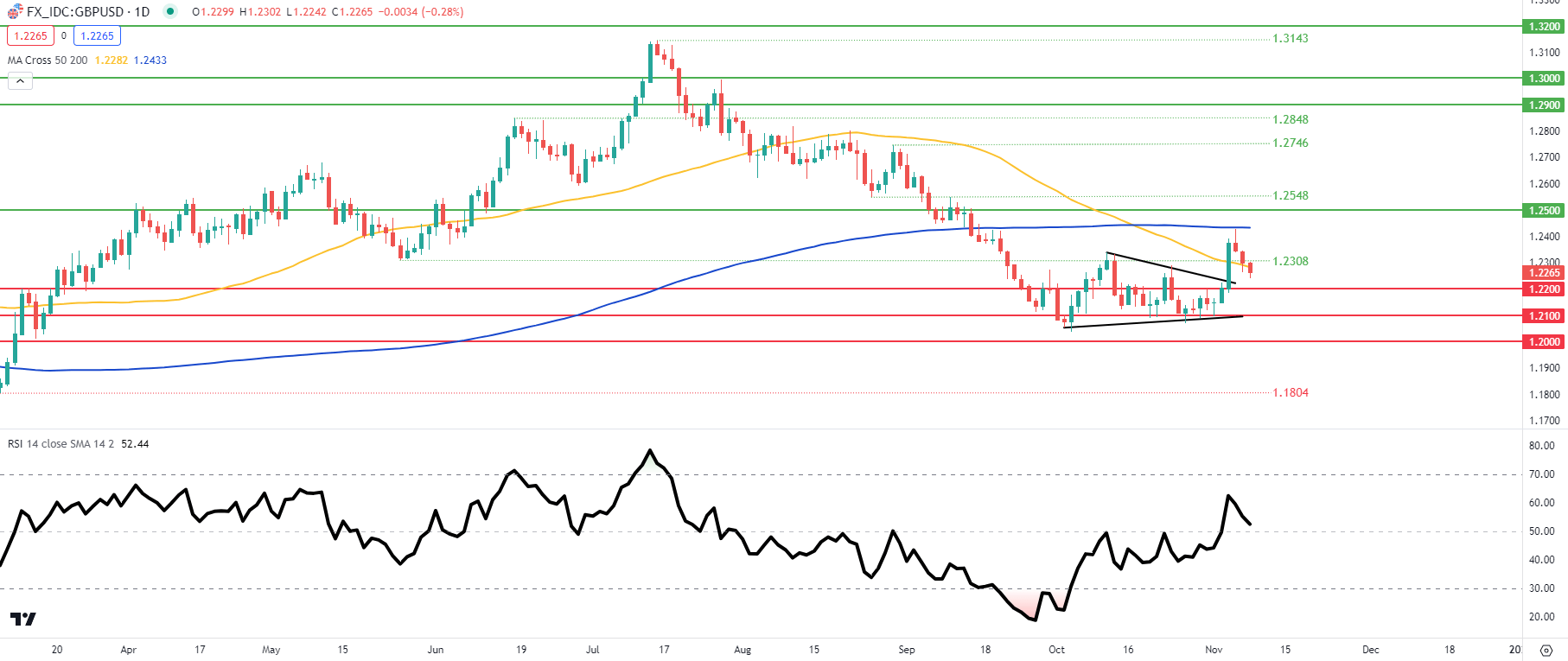Click the Aug date on time axis
Viewport: 1568px width, 661px height.
point(743,650)
